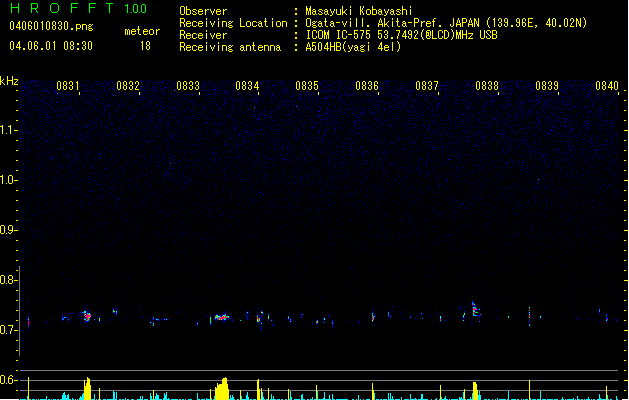The height and width of the screenshot is (400, 629).
Task: Click the long meteor echo before 0834
Action: 221,317
